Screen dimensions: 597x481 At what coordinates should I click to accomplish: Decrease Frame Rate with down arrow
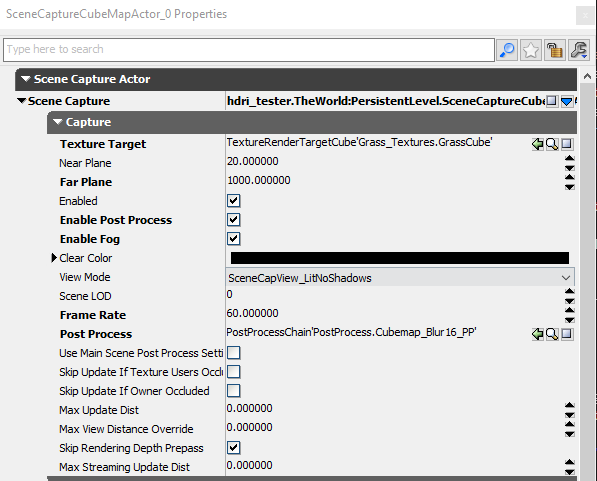(x=570, y=320)
